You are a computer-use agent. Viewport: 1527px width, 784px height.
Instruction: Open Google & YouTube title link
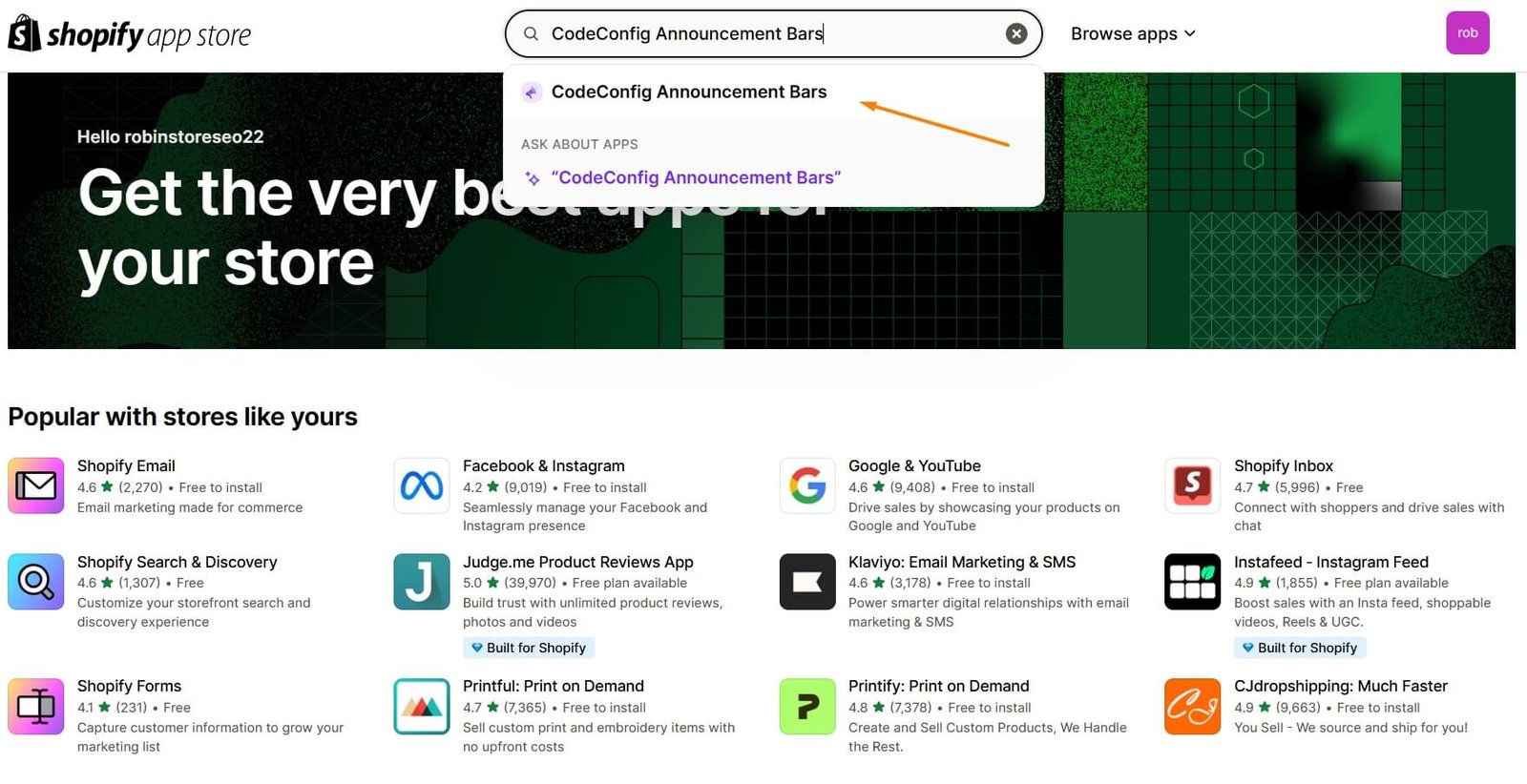914,466
